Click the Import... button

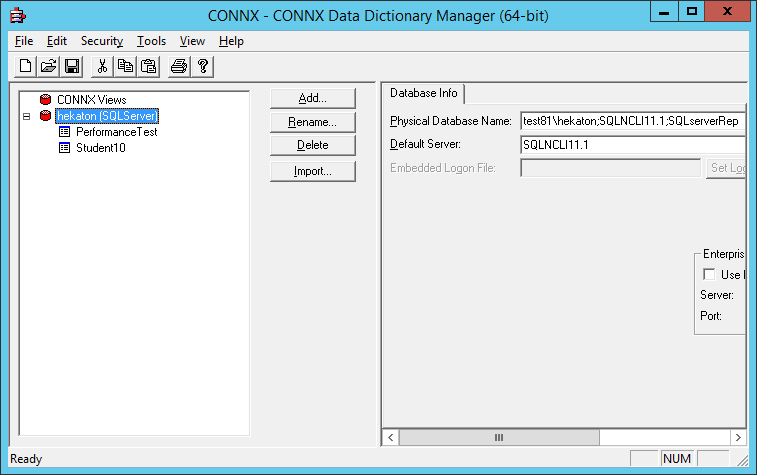click(x=313, y=171)
